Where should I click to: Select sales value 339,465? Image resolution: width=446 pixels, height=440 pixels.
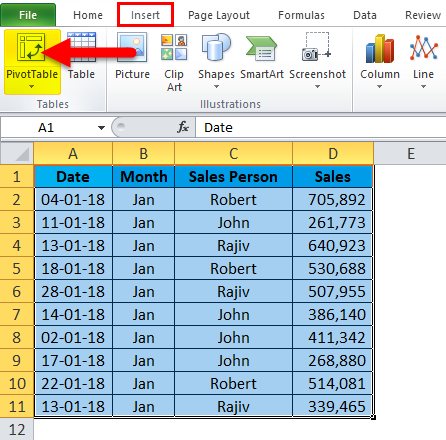tap(333, 406)
